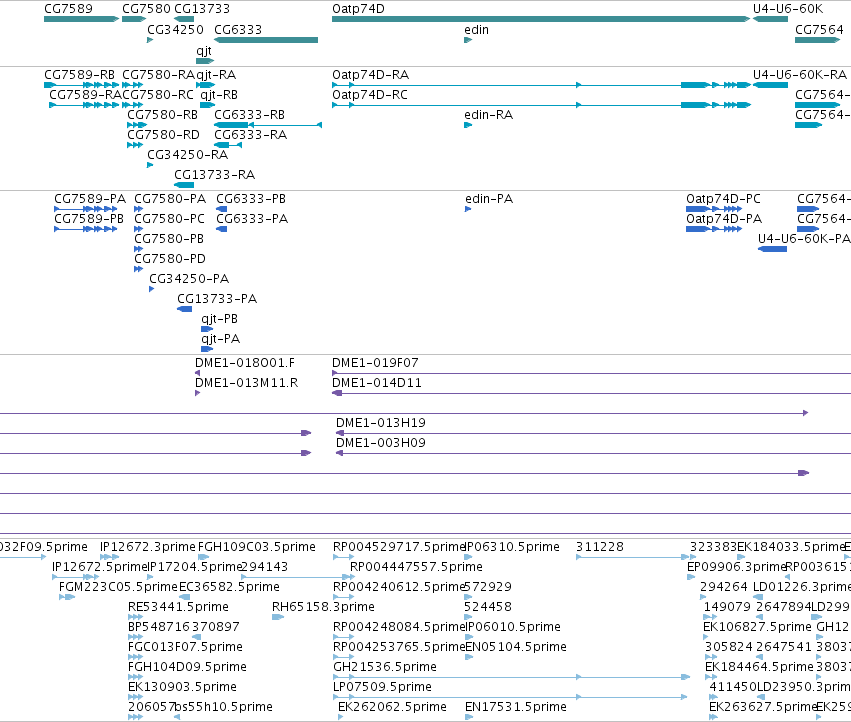Image resolution: width=851 pixels, height=722 pixels.
Task: Select EST label 572929
Action: [488, 587]
